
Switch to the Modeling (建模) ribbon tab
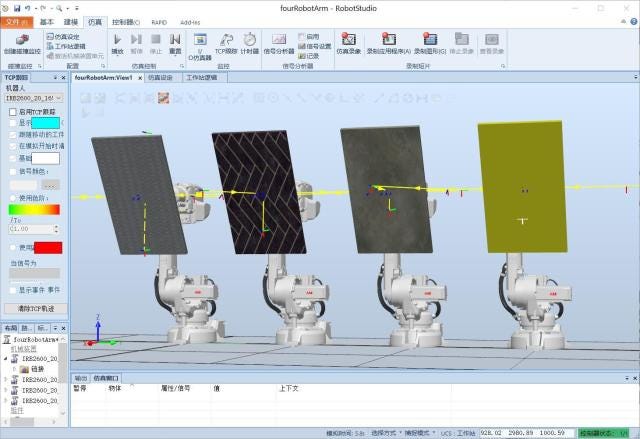click(x=71, y=22)
